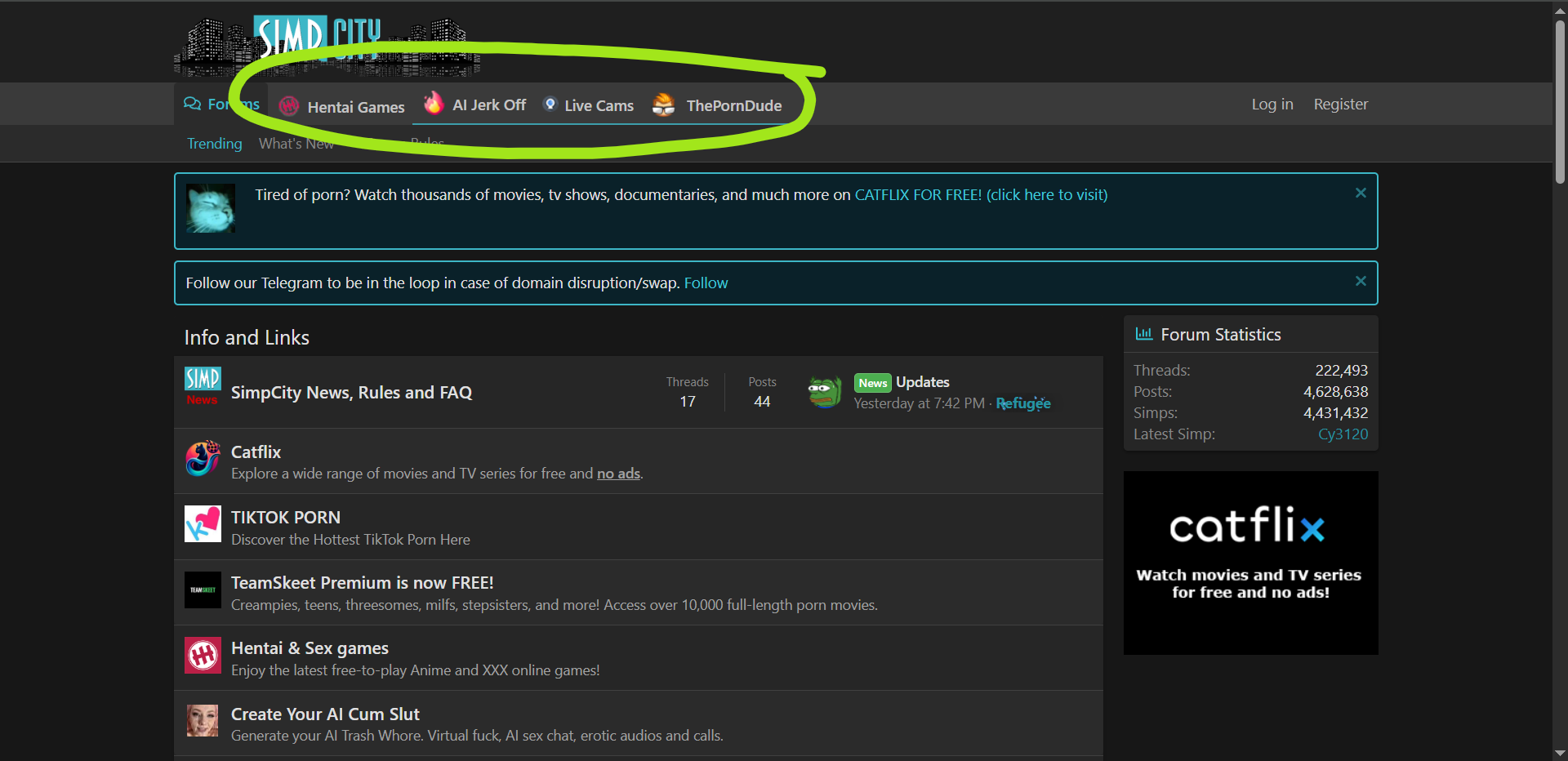1568x761 pixels.
Task: Select the What's New sub-navigation link
Action: click(296, 144)
